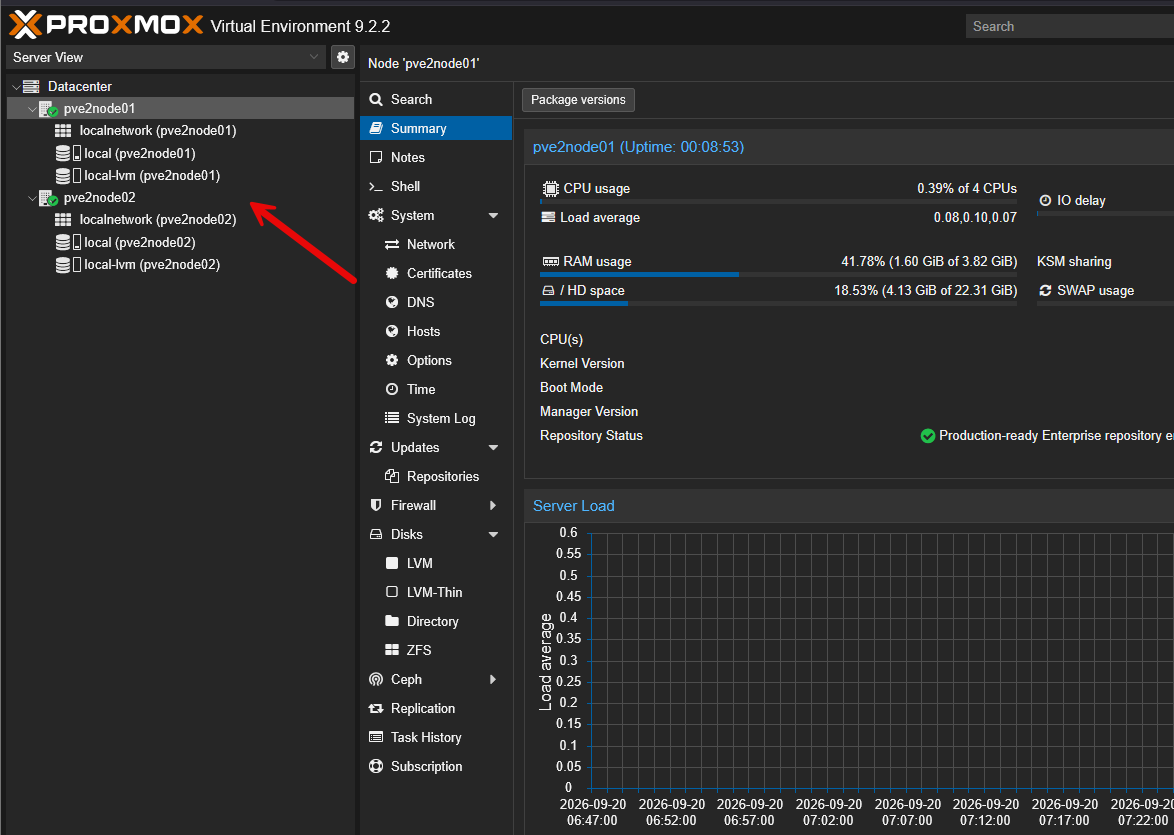This screenshot has height=835, width=1174.
Task: Click the Firewall shield icon
Action: click(x=376, y=505)
